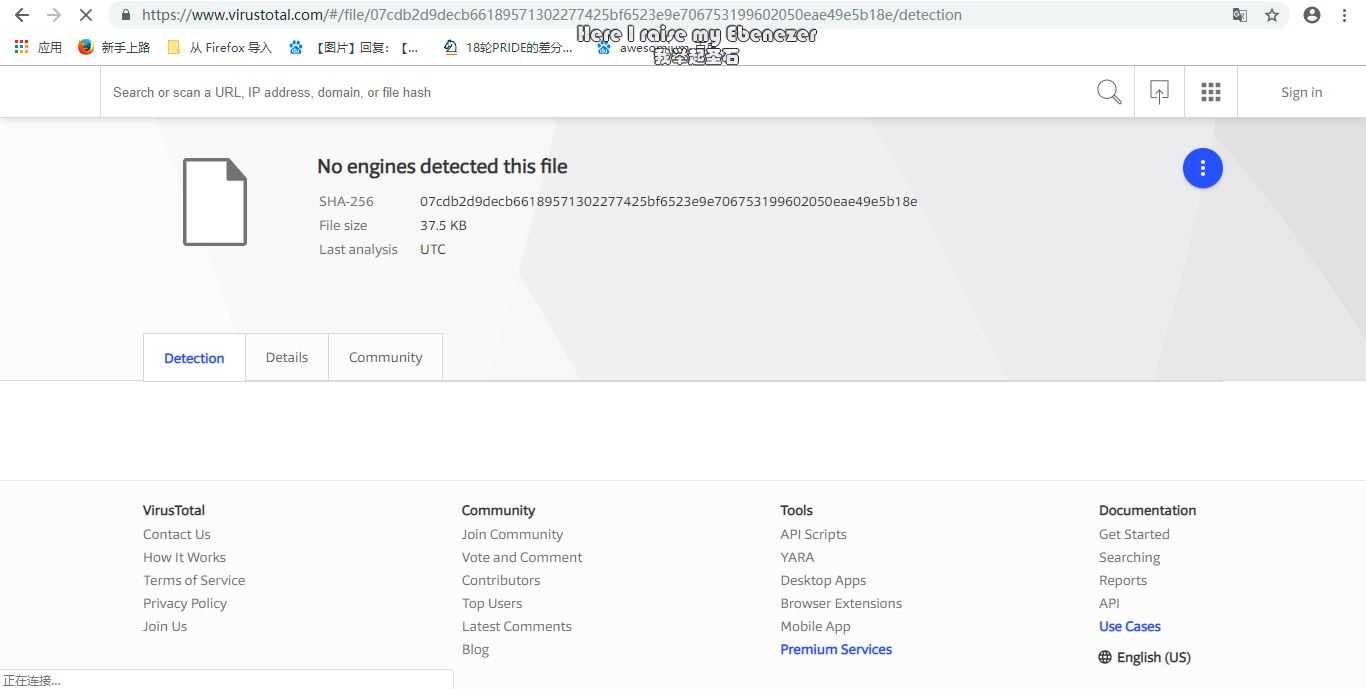This screenshot has width=1366, height=689.
Task: Click No engines detected this file heading
Action: point(442,166)
